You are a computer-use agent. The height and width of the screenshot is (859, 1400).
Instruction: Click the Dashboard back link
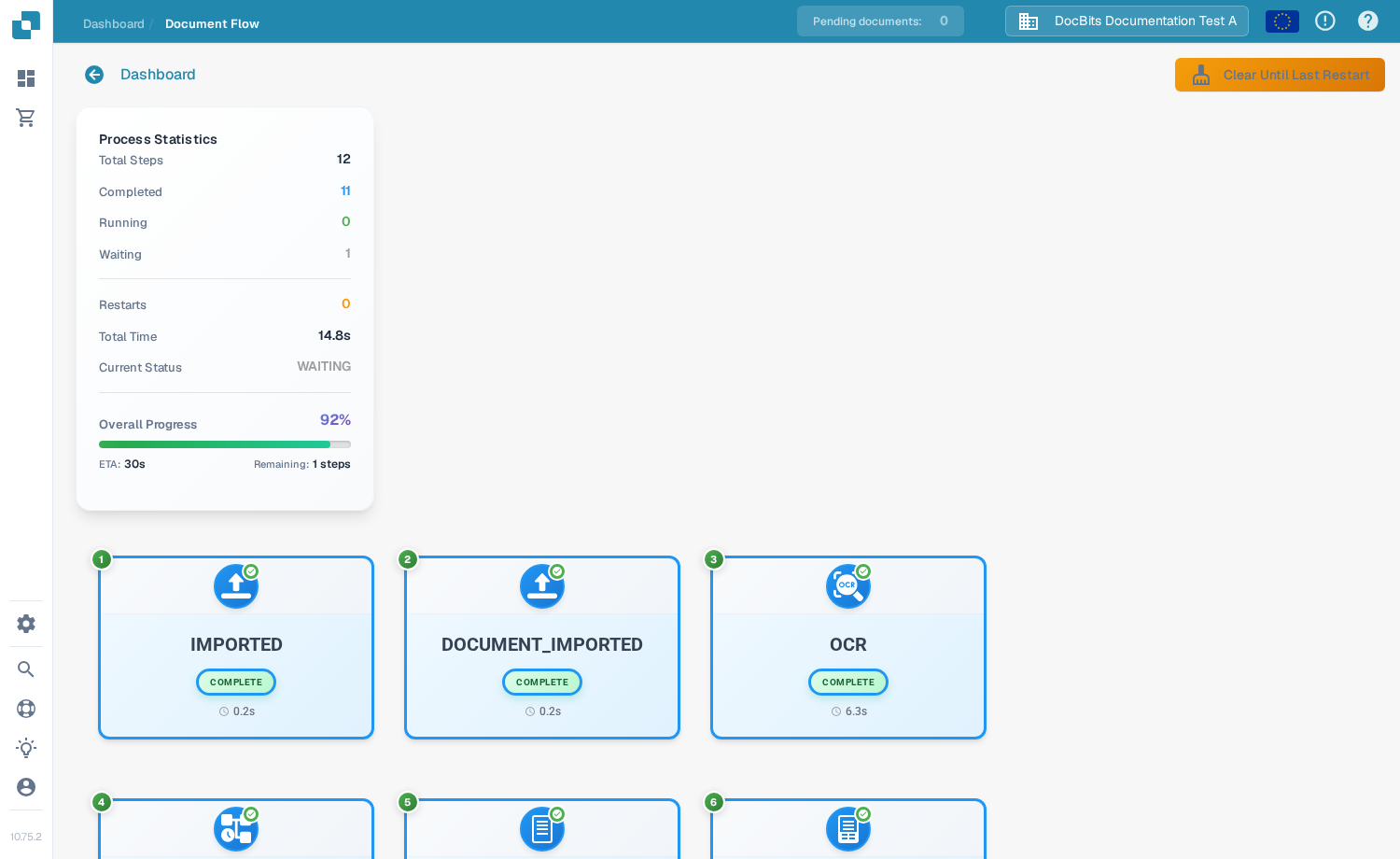tap(158, 75)
